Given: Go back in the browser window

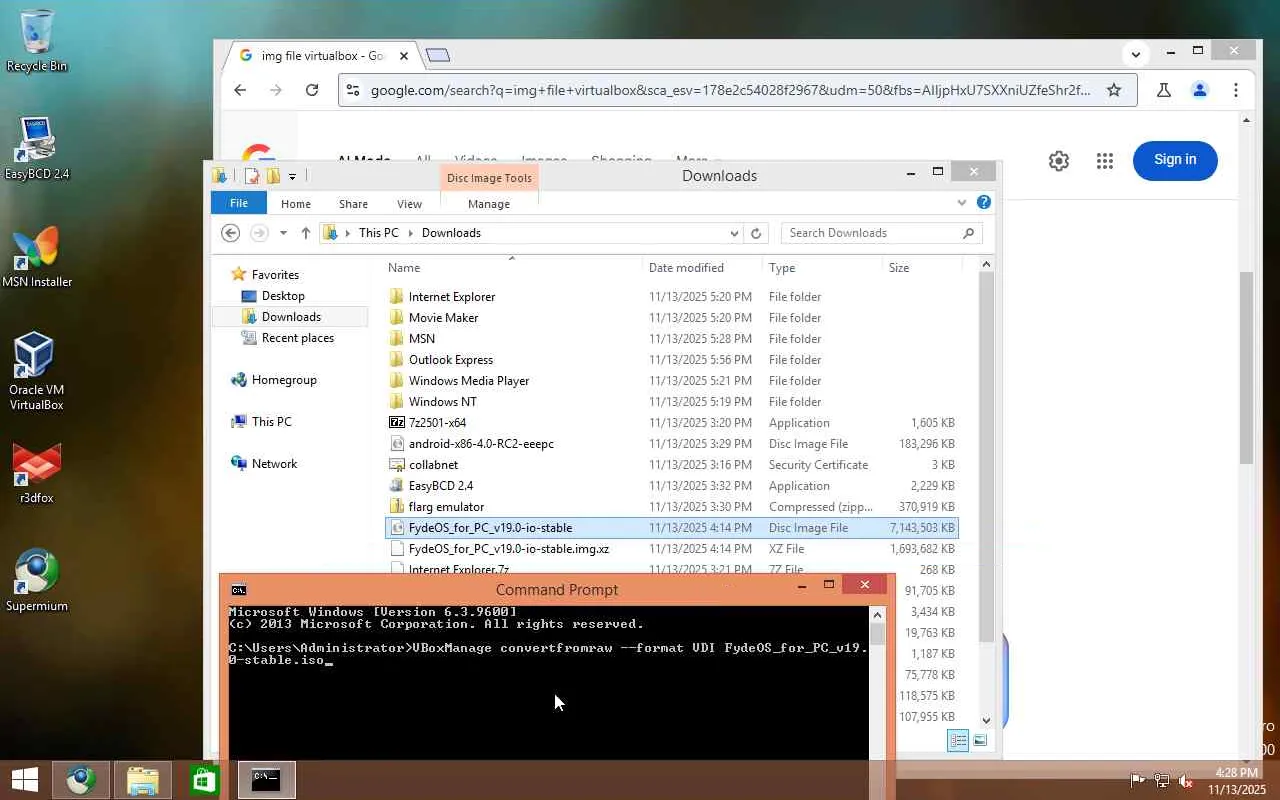Looking at the screenshot, I should [x=240, y=90].
